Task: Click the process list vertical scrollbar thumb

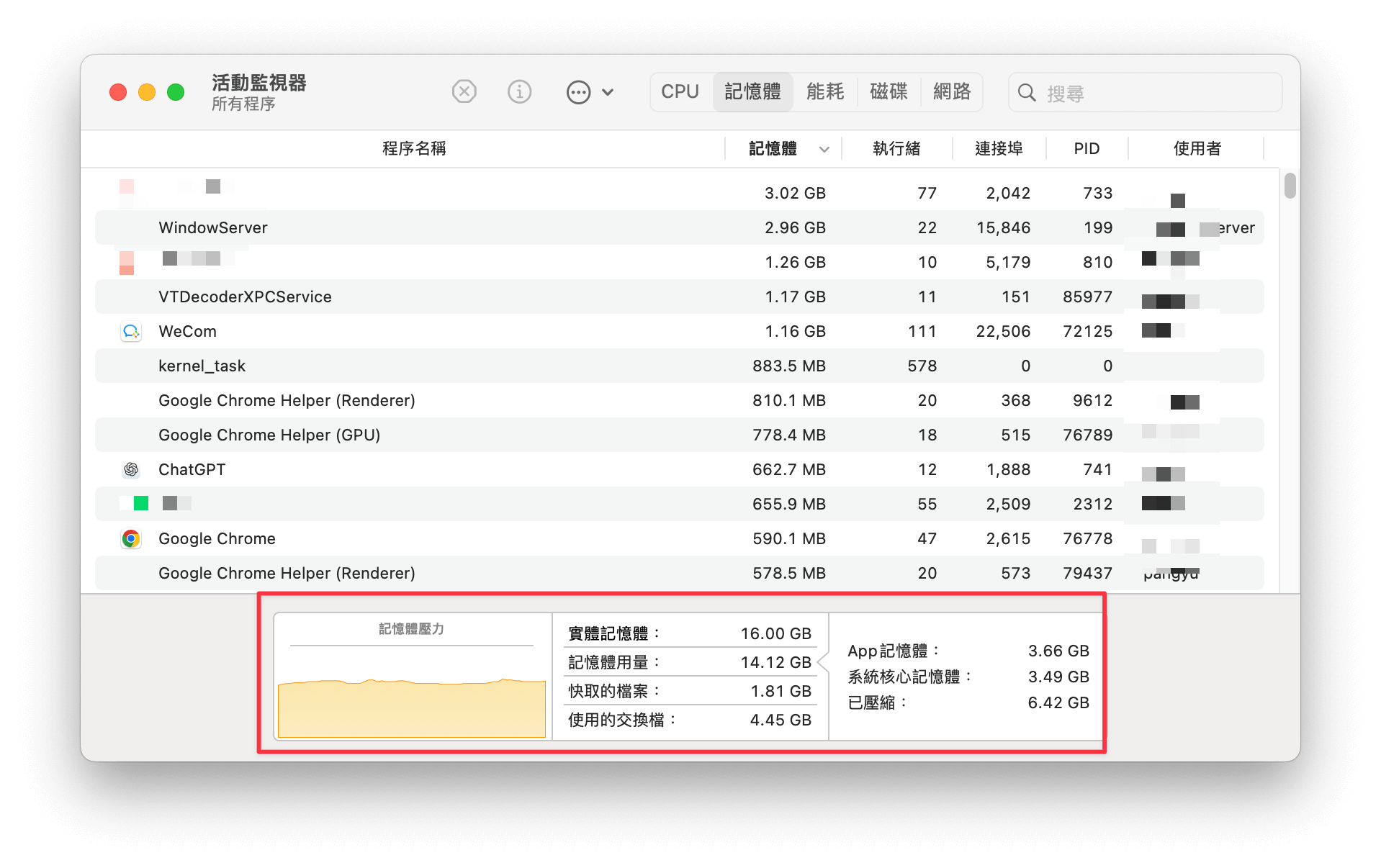Action: (x=1290, y=186)
